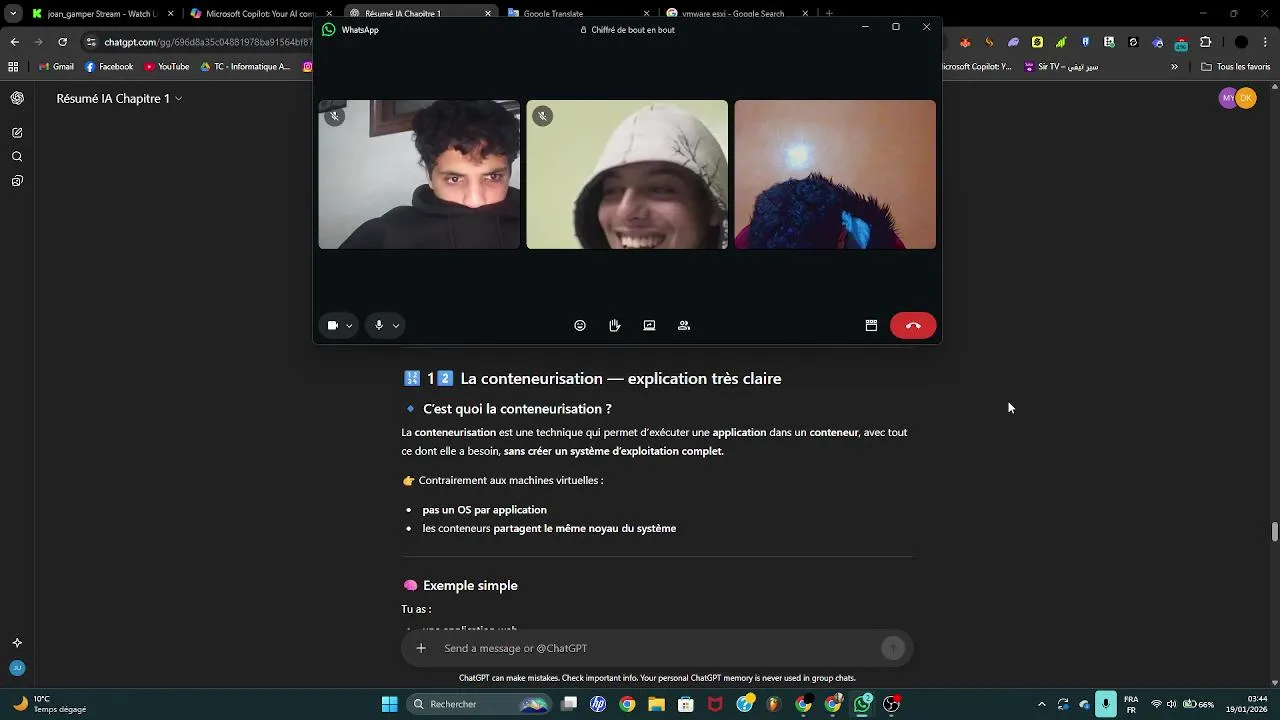Share screen in the WhatsApp call
Image resolution: width=1280 pixels, height=720 pixels.
tap(649, 325)
